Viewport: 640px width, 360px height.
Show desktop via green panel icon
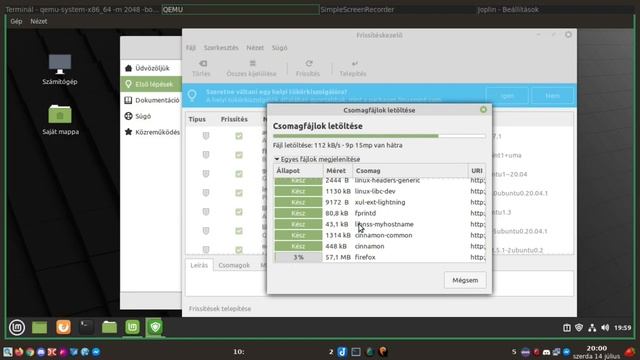(40, 327)
